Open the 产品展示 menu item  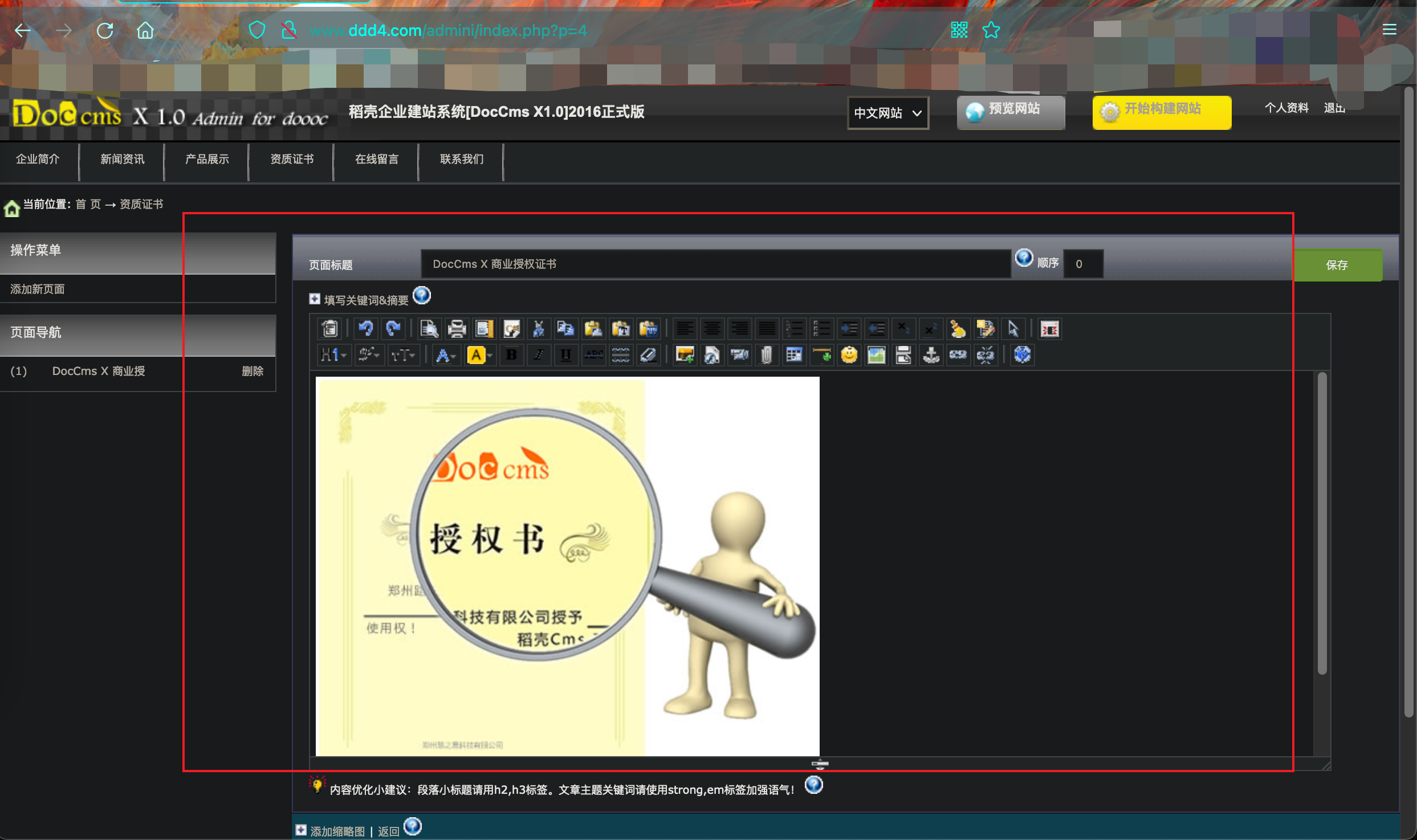[x=207, y=159]
